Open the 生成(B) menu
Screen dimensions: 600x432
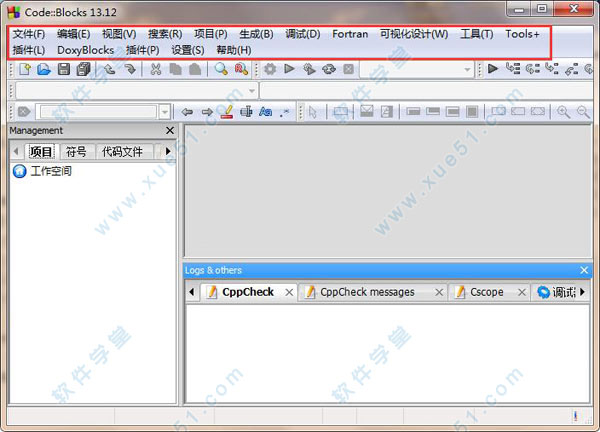click(x=256, y=34)
